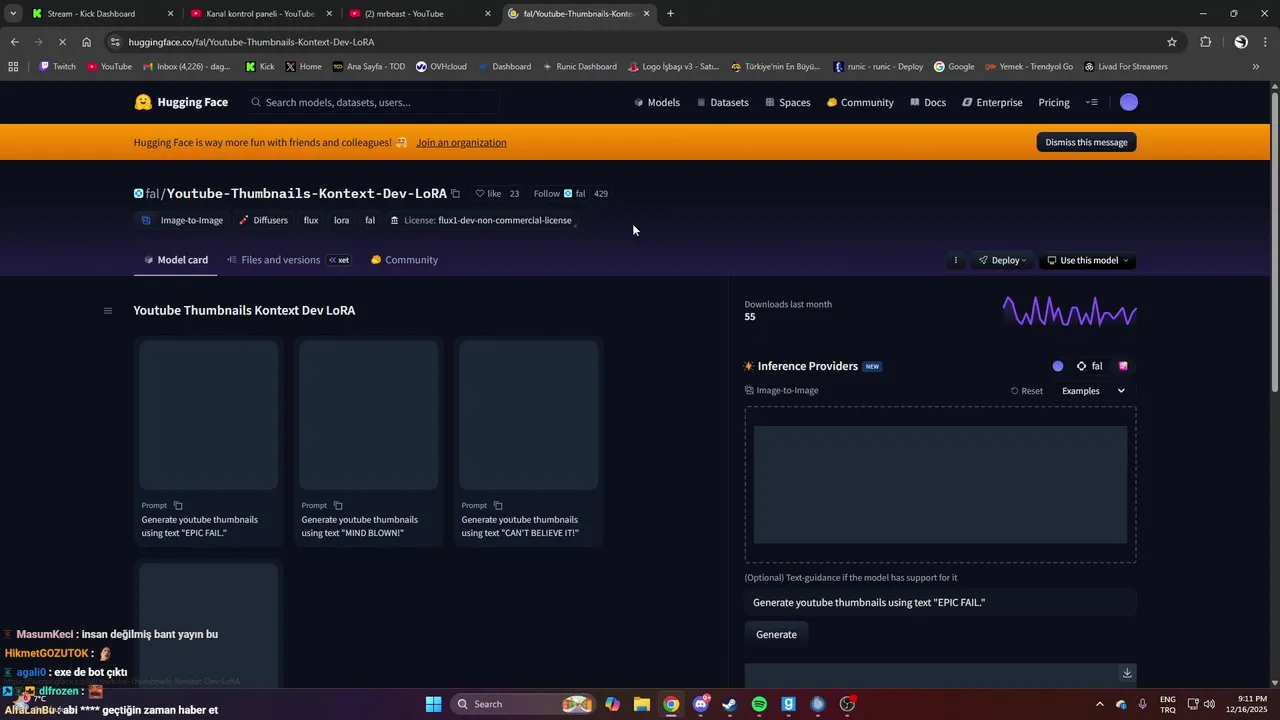Open the Community tab of the model
Screen dimensions: 1280x720
point(404,260)
